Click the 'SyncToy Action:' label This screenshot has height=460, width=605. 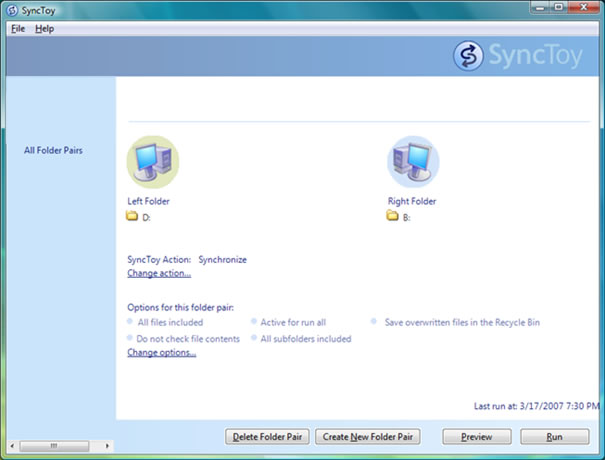click(159, 260)
